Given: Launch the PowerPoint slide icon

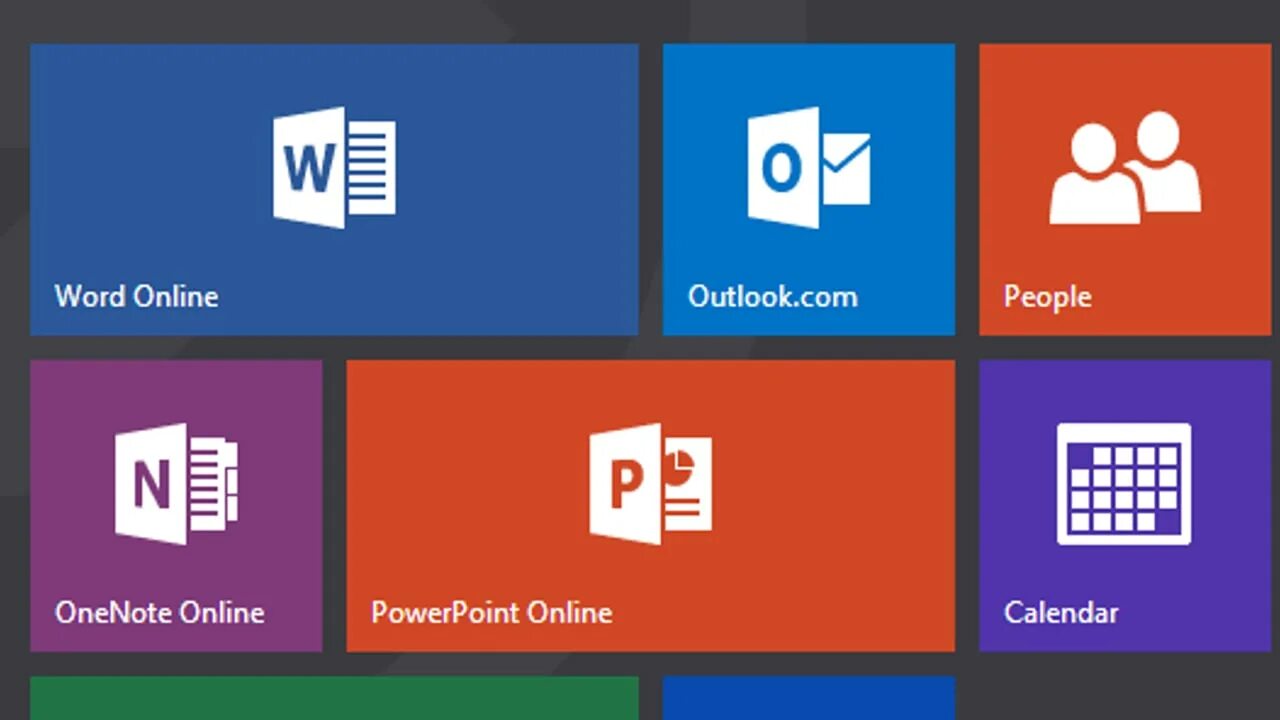Looking at the screenshot, I should (x=650, y=484).
